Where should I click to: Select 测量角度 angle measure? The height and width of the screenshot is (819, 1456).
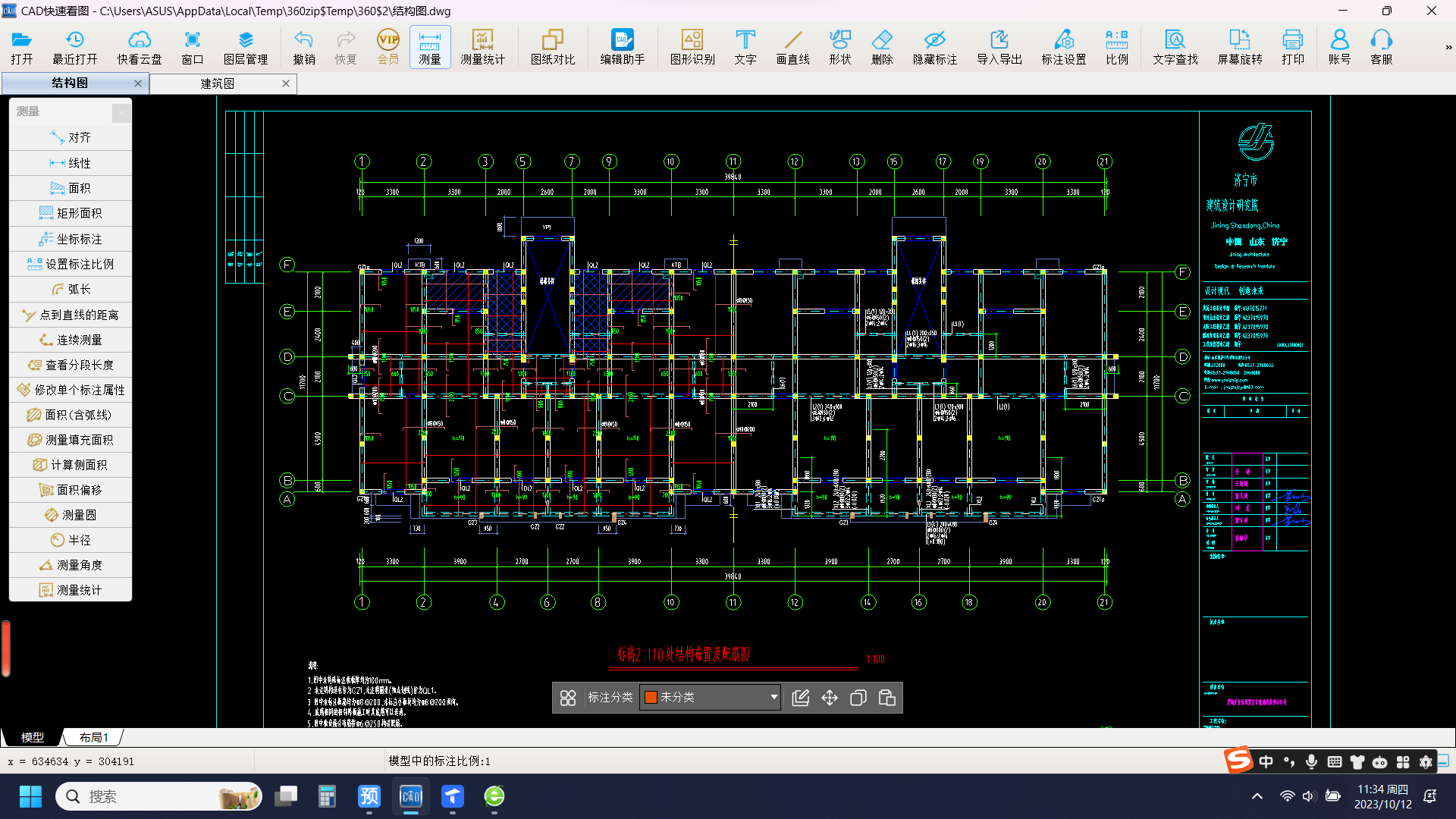coord(71,565)
